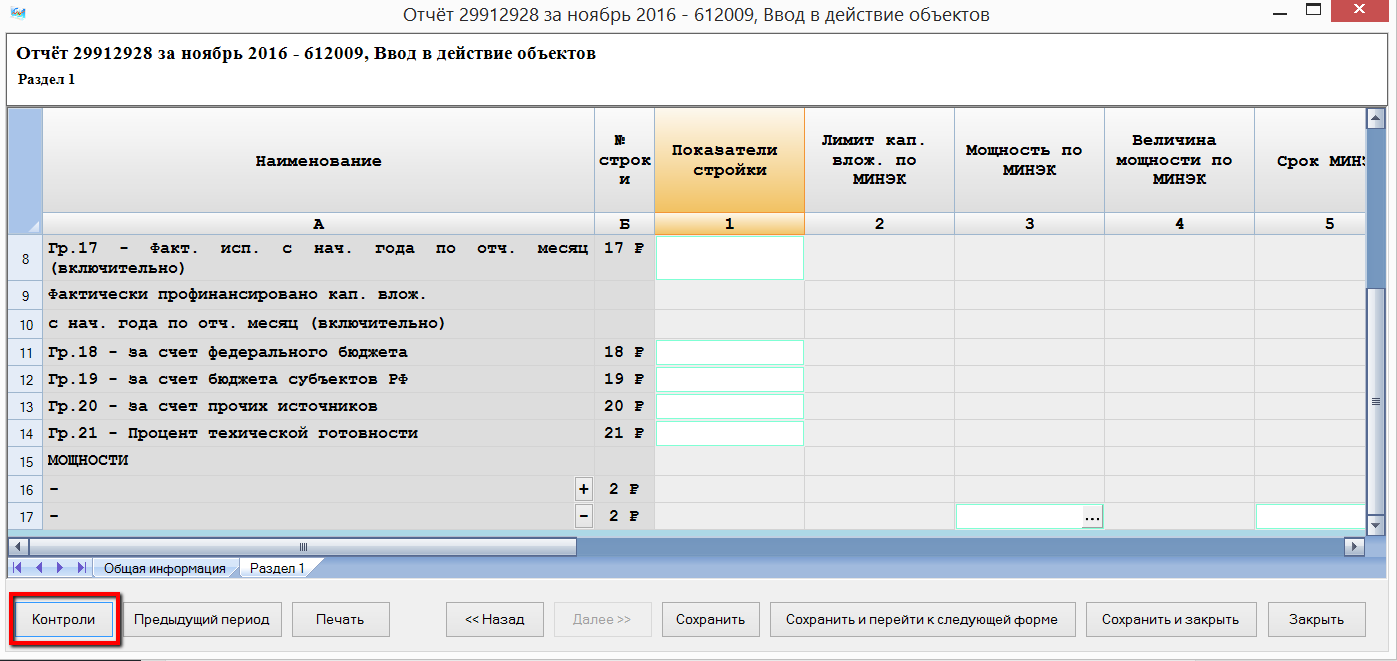The height and width of the screenshot is (661, 1397).
Task: Select row header number 8
Action: pos(26,258)
